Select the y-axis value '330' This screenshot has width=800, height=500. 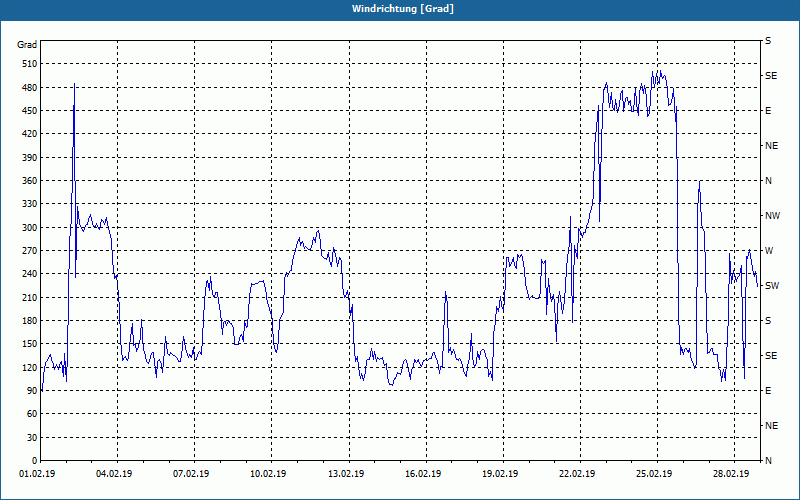click(30, 204)
